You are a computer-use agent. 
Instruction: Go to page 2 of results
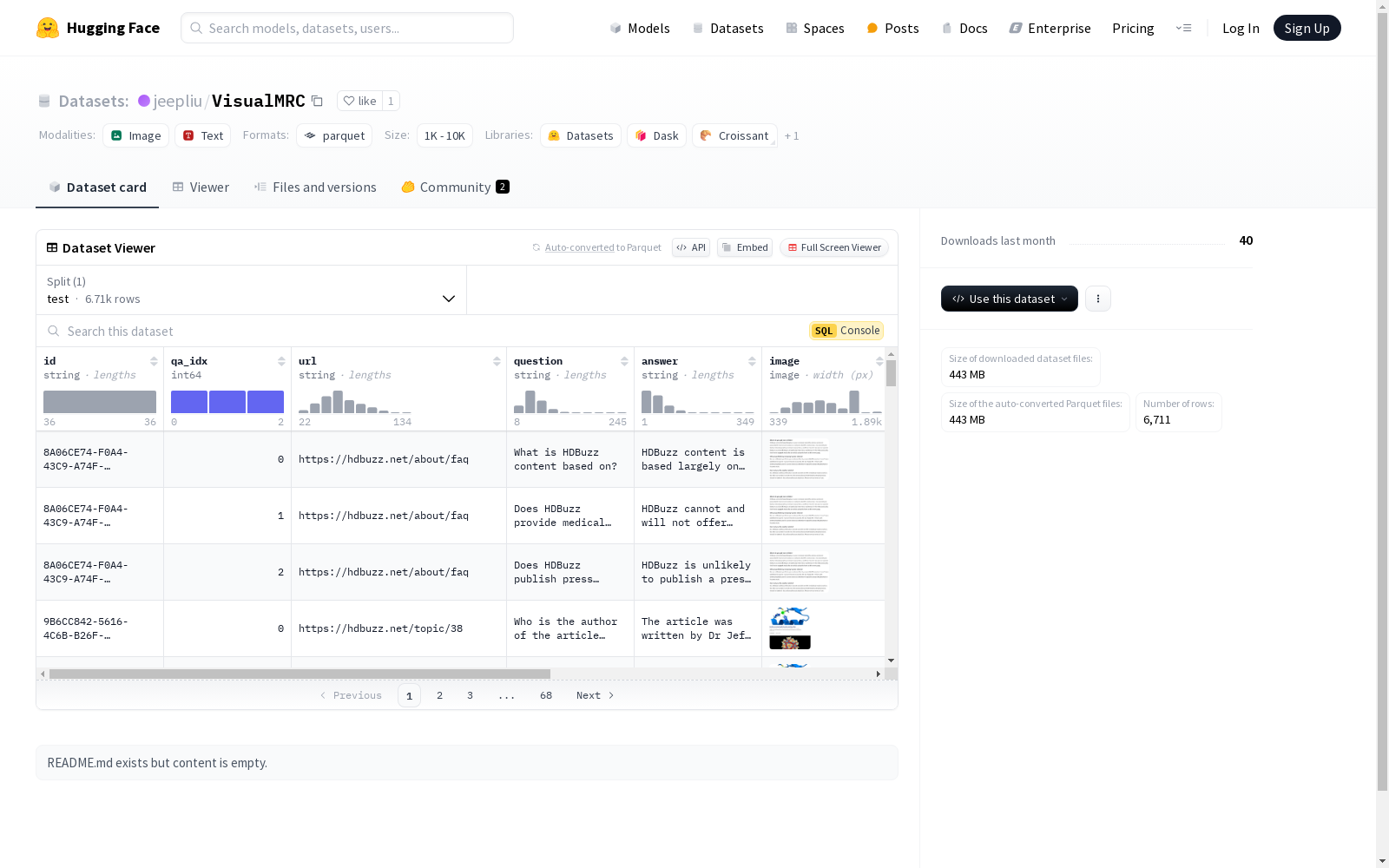click(x=440, y=695)
